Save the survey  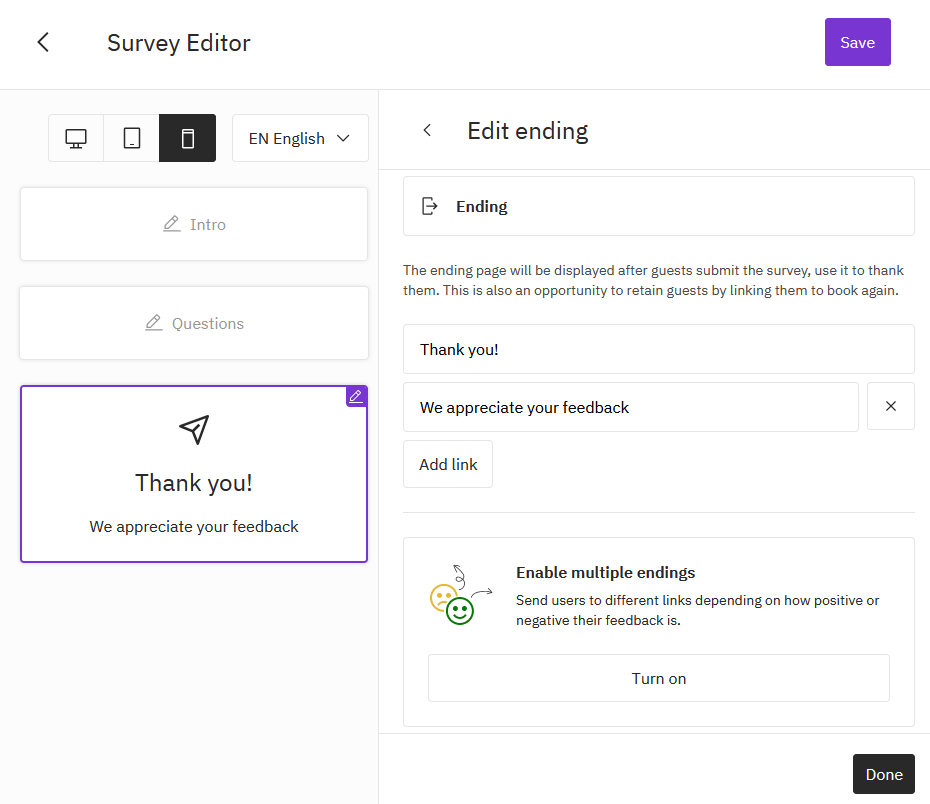857,42
